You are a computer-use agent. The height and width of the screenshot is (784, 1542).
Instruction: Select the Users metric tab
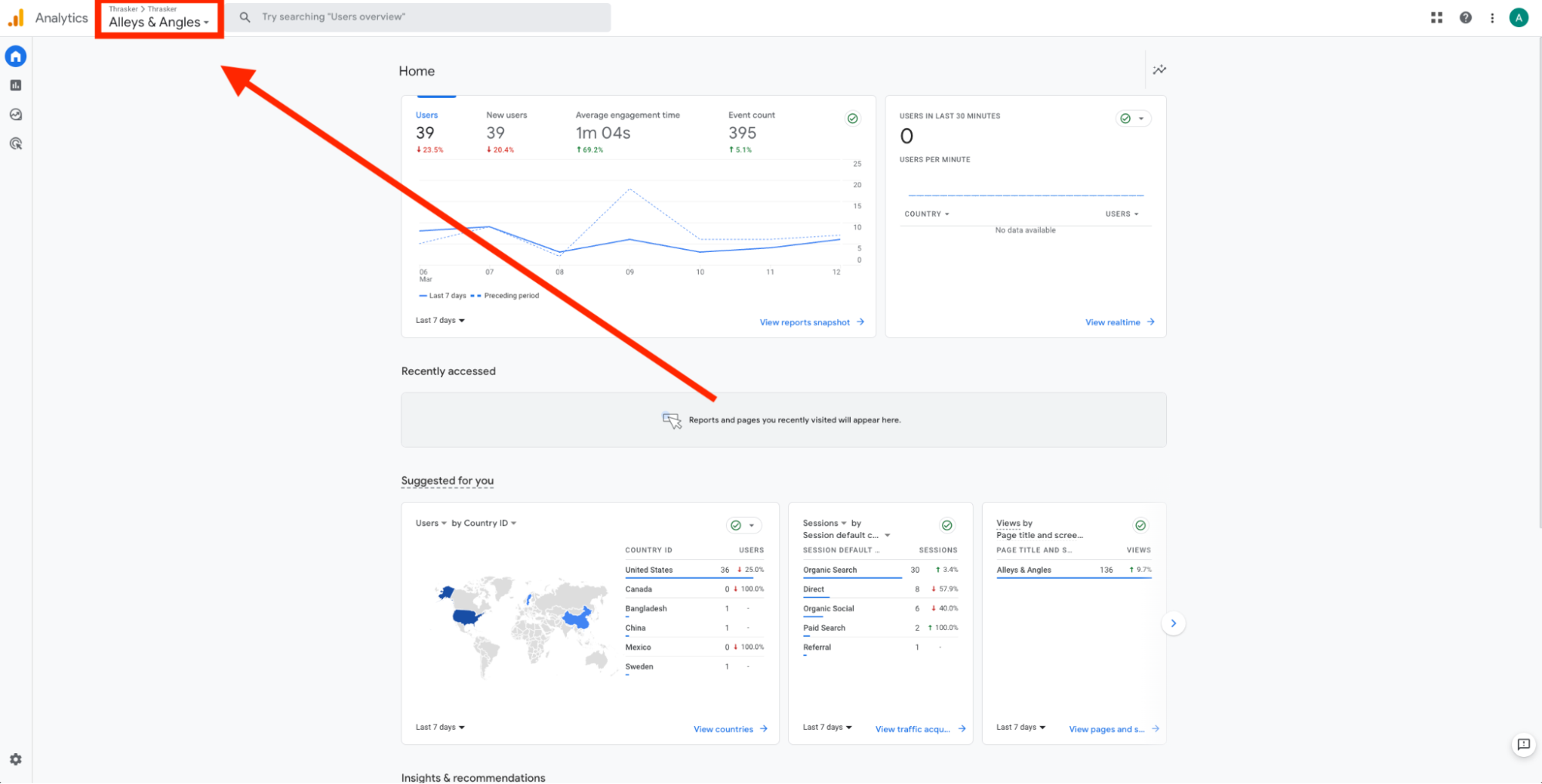427,116
